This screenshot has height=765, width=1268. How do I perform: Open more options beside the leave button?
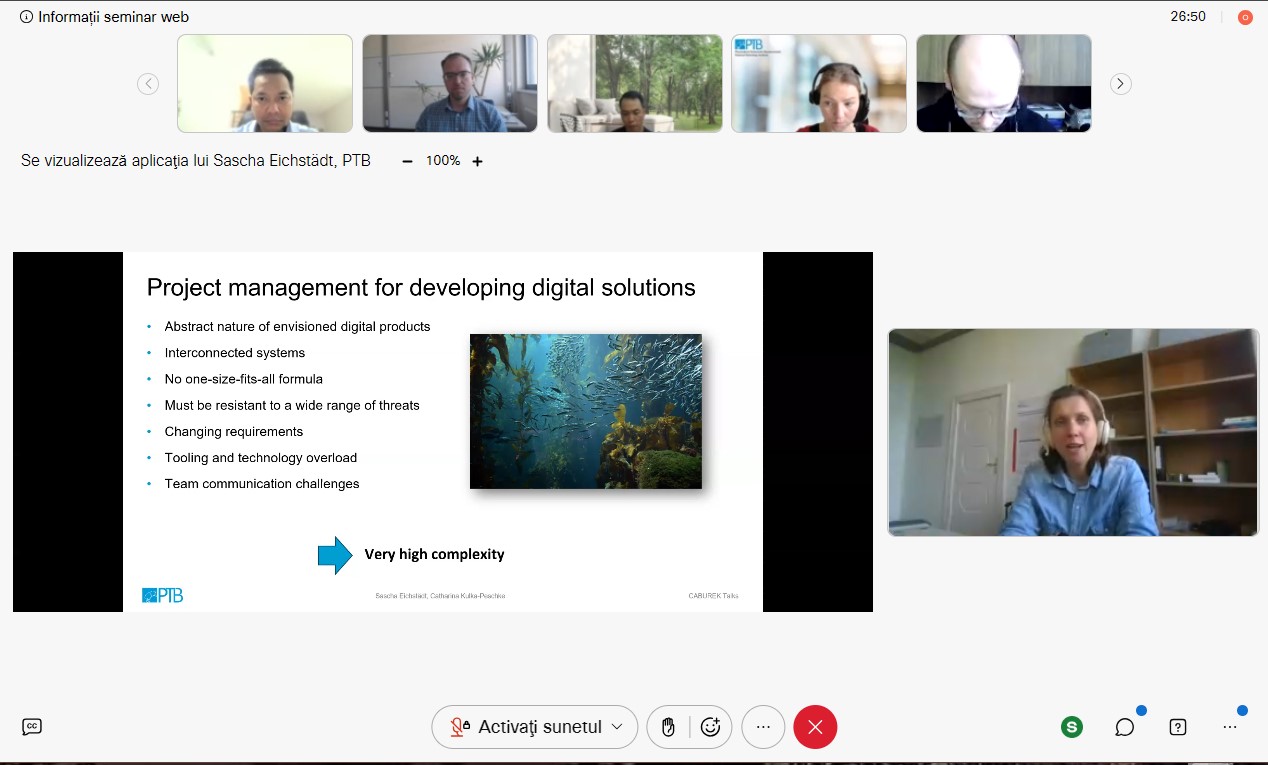point(764,727)
